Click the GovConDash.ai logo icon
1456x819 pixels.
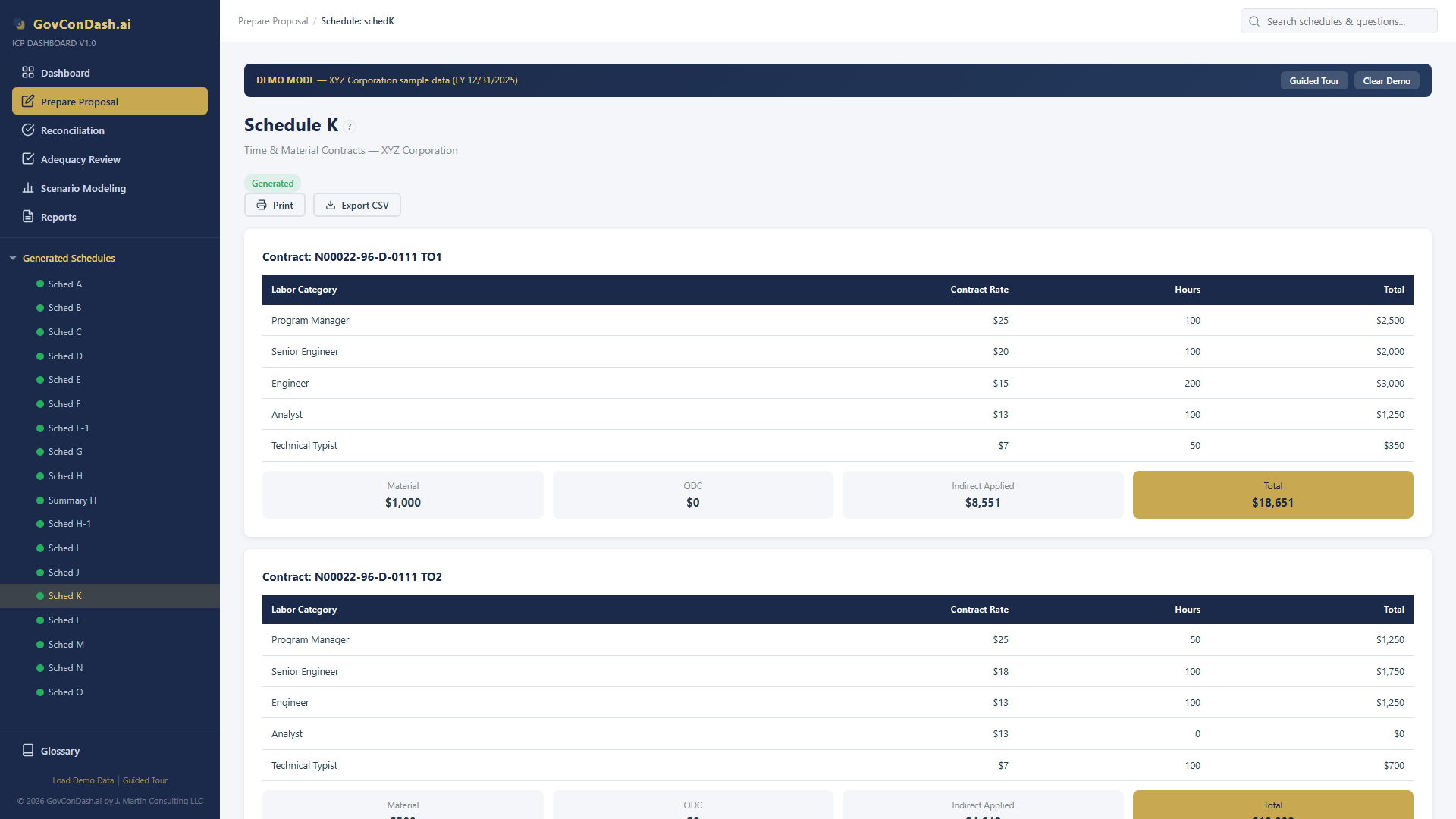(20, 24)
